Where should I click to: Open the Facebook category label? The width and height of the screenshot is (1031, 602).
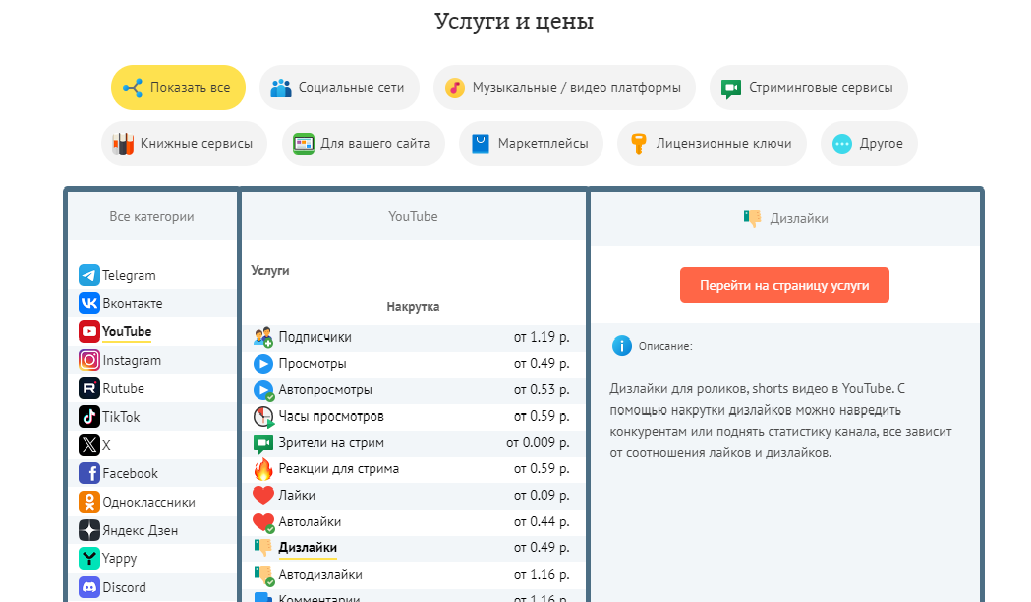click(x=130, y=473)
